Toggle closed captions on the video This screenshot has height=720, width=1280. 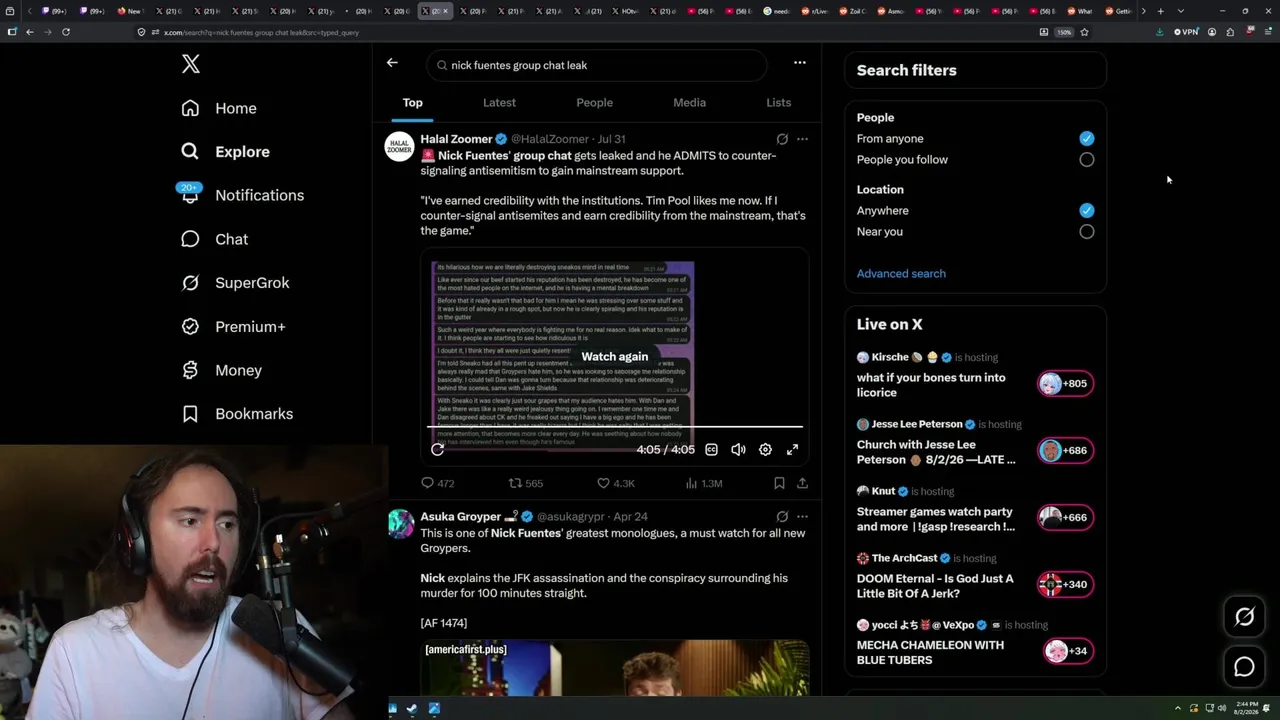pos(711,450)
